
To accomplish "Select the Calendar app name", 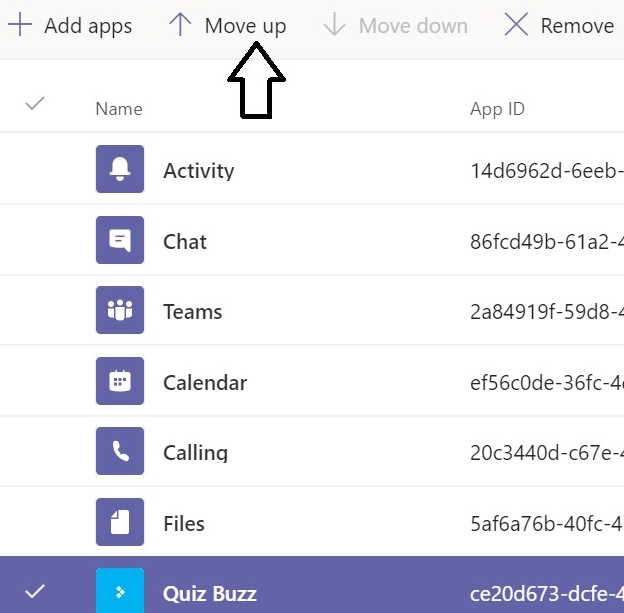I will click(x=205, y=383).
